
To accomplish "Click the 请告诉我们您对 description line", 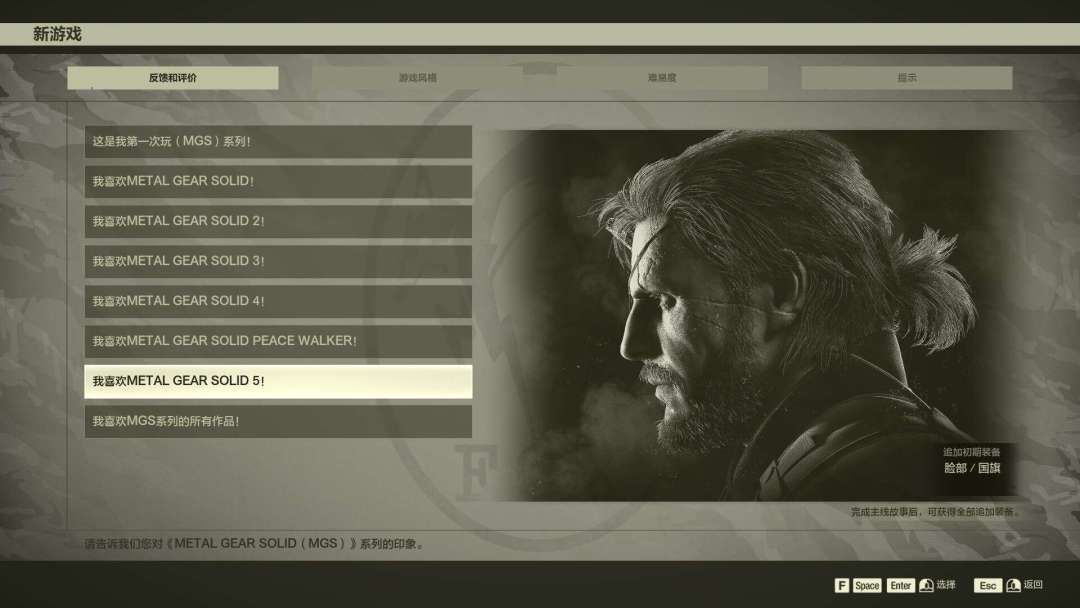I will (x=254, y=544).
